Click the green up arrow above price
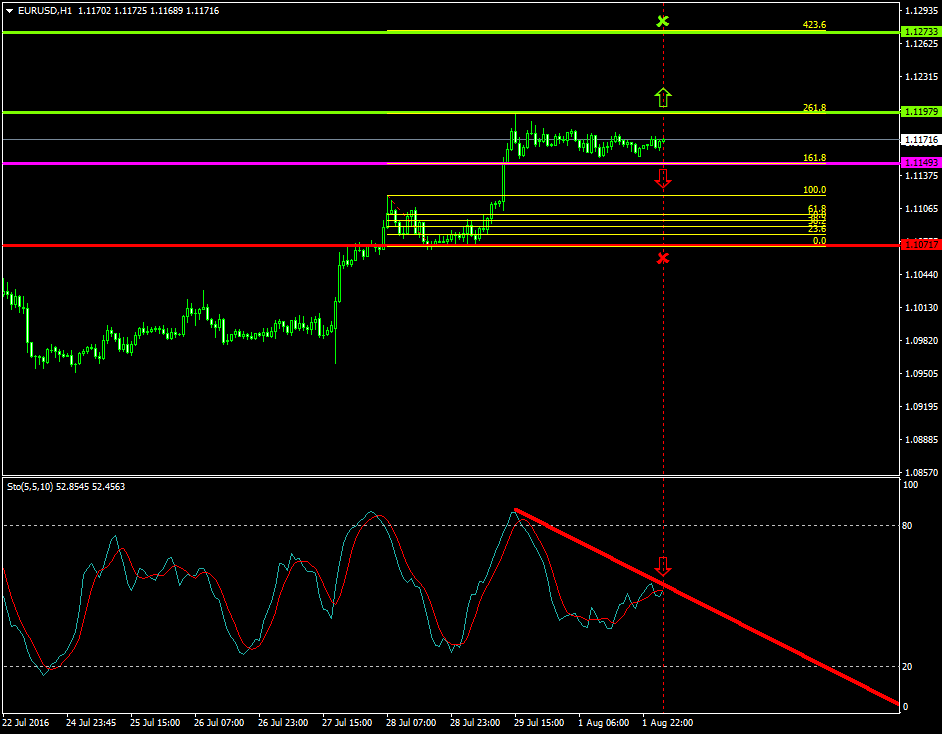 pyautogui.click(x=663, y=97)
